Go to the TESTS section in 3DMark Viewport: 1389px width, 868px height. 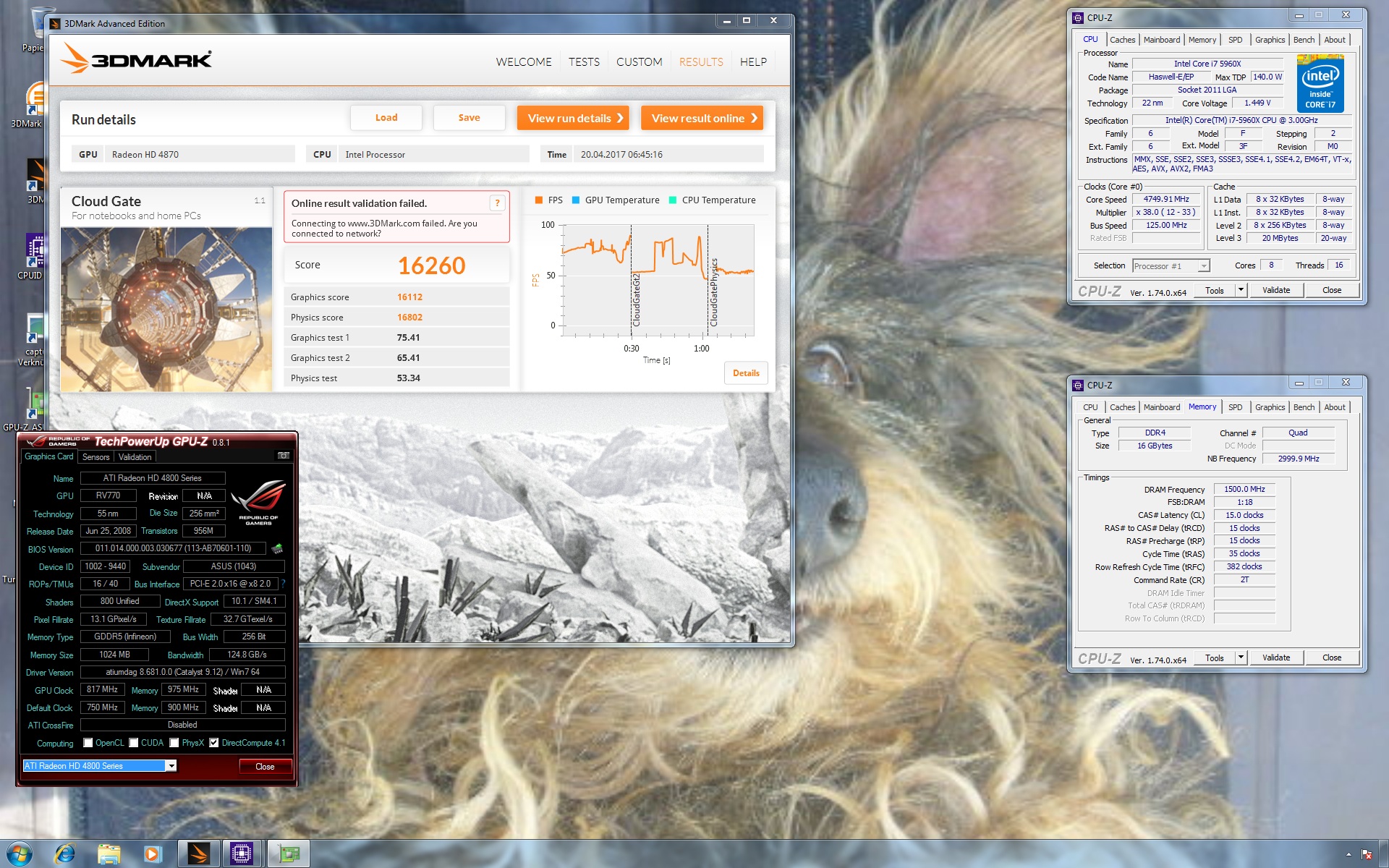pyautogui.click(x=584, y=62)
